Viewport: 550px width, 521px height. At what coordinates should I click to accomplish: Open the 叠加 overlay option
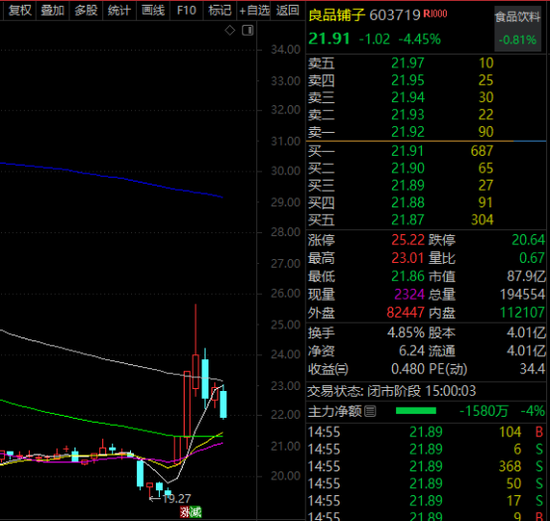pyautogui.click(x=52, y=11)
